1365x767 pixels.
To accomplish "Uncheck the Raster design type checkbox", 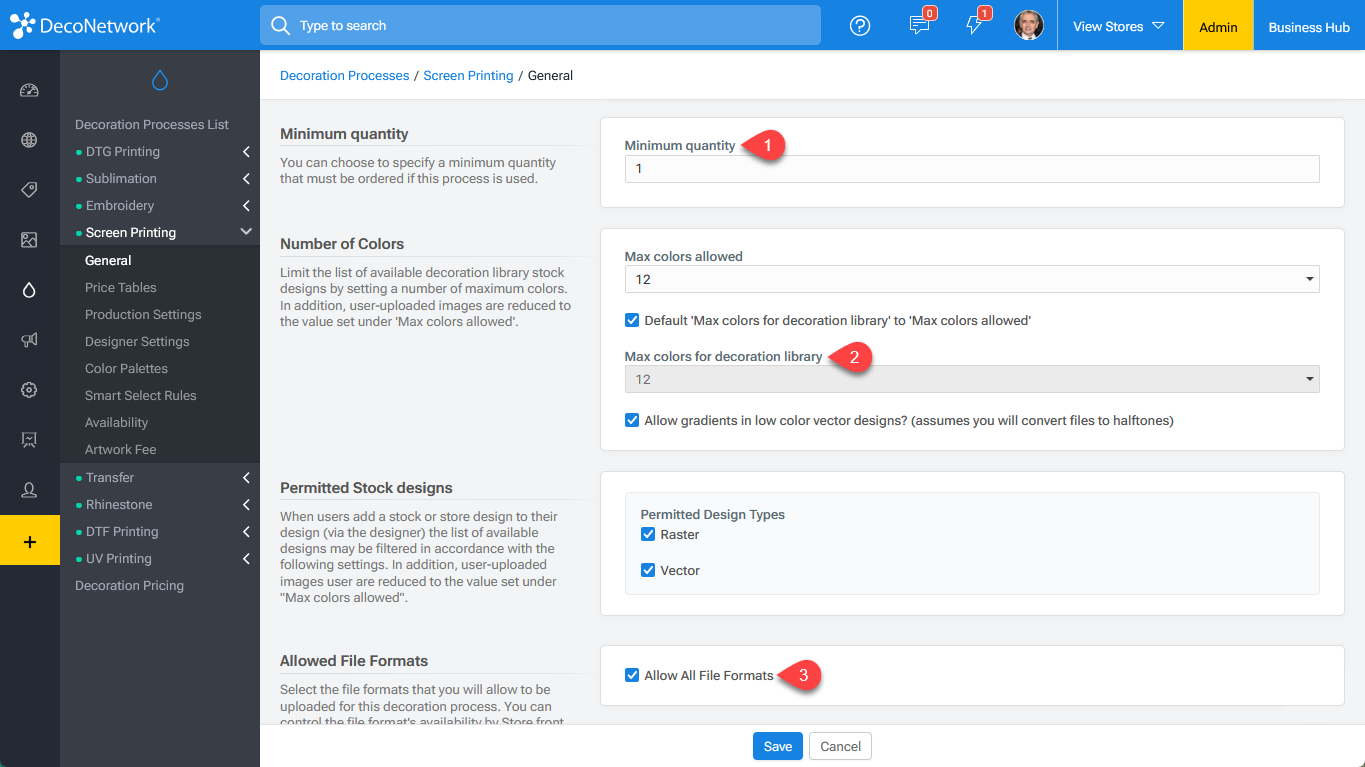I will [x=648, y=535].
